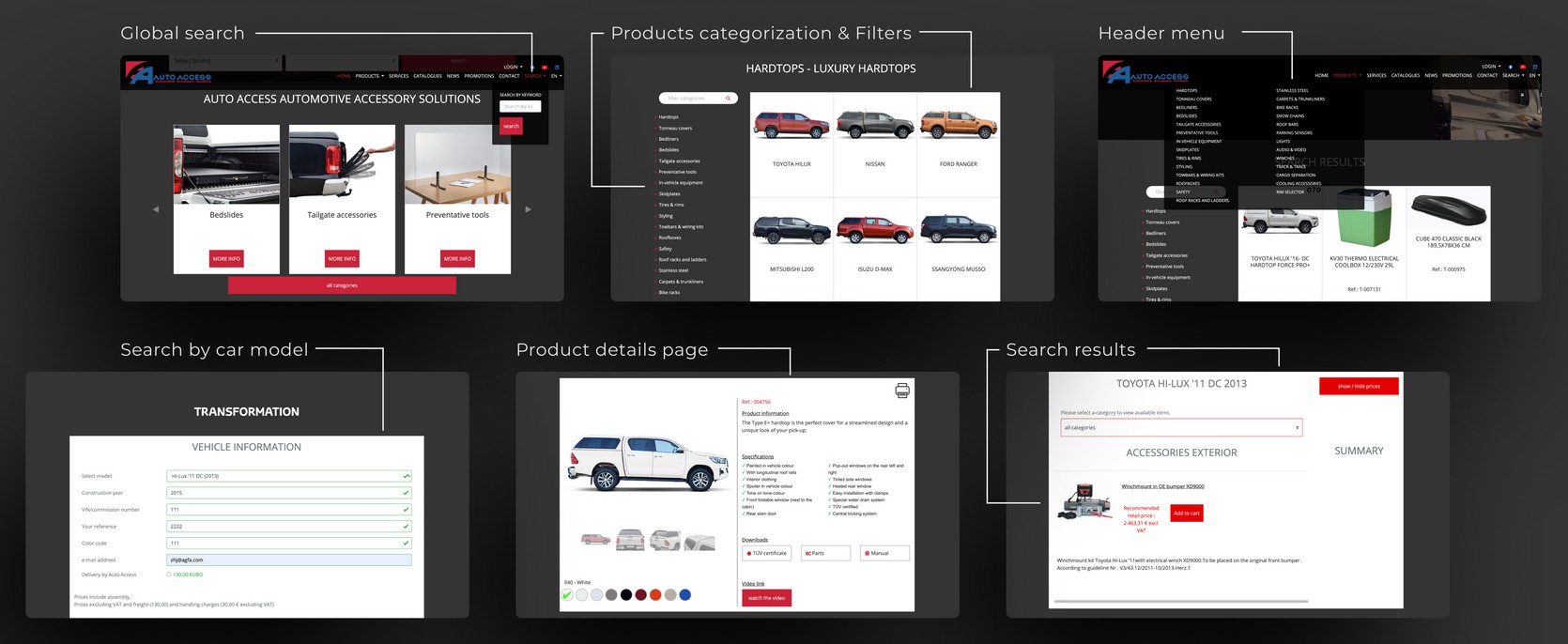Download the Parts document

click(x=825, y=553)
